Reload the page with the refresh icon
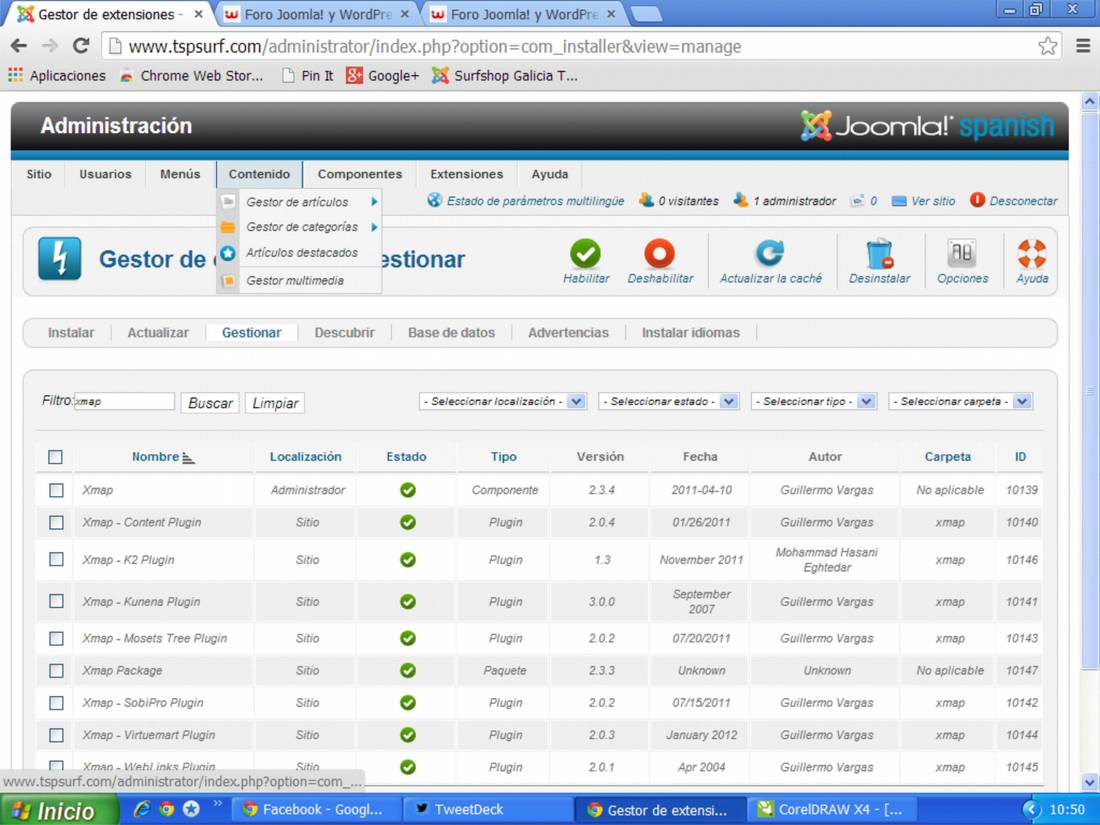The image size is (1100, 825). [x=81, y=46]
